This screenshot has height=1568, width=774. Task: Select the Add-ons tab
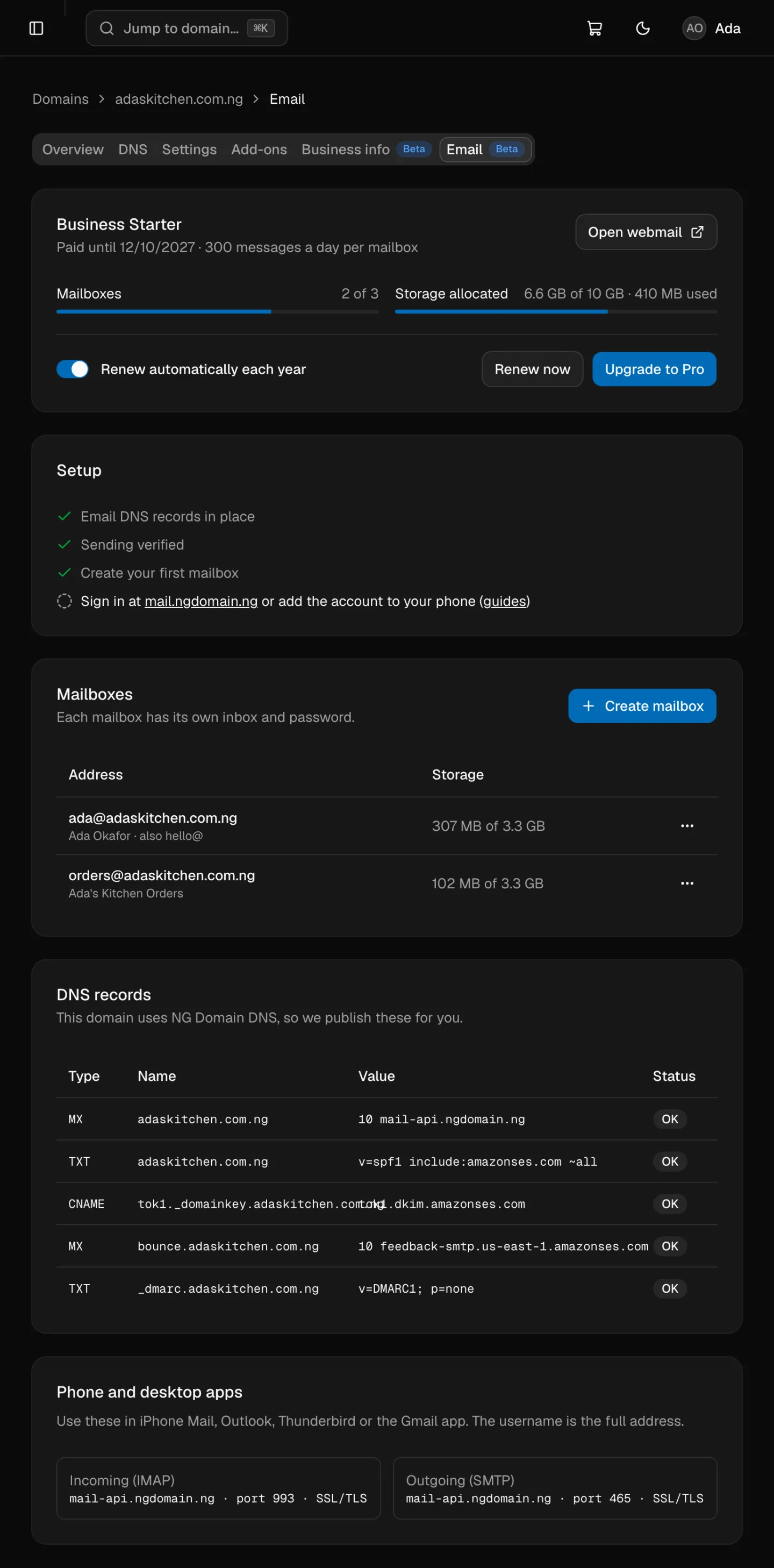[x=259, y=149]
